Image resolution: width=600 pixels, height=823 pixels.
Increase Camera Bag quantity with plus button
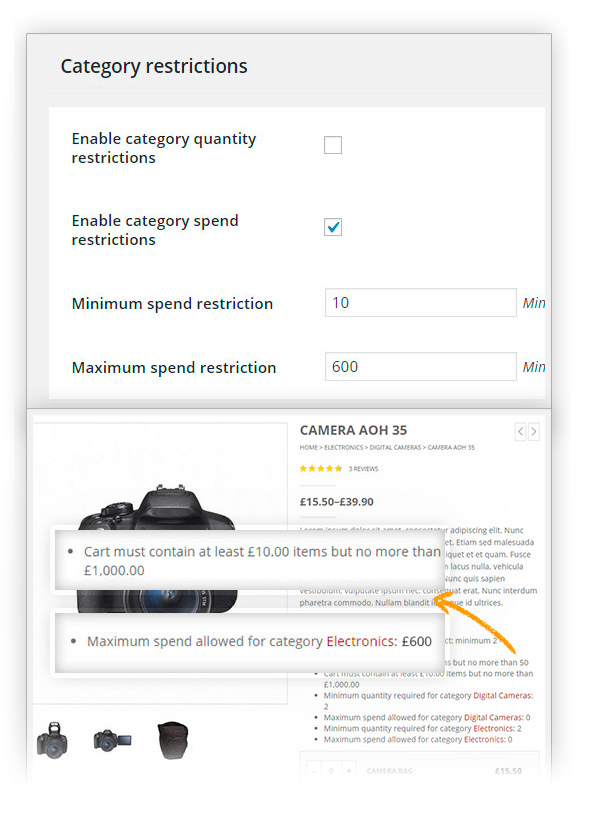point(347,771)
